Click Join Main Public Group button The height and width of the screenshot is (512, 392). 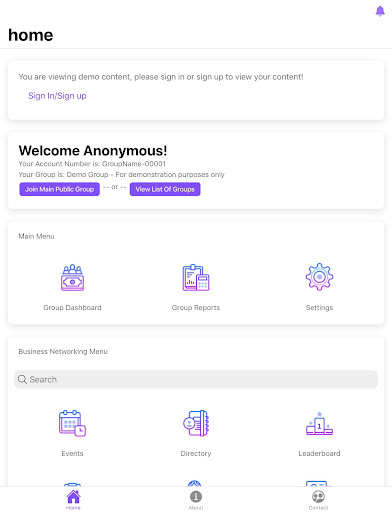pyautogui.click(x=59, y=189)
